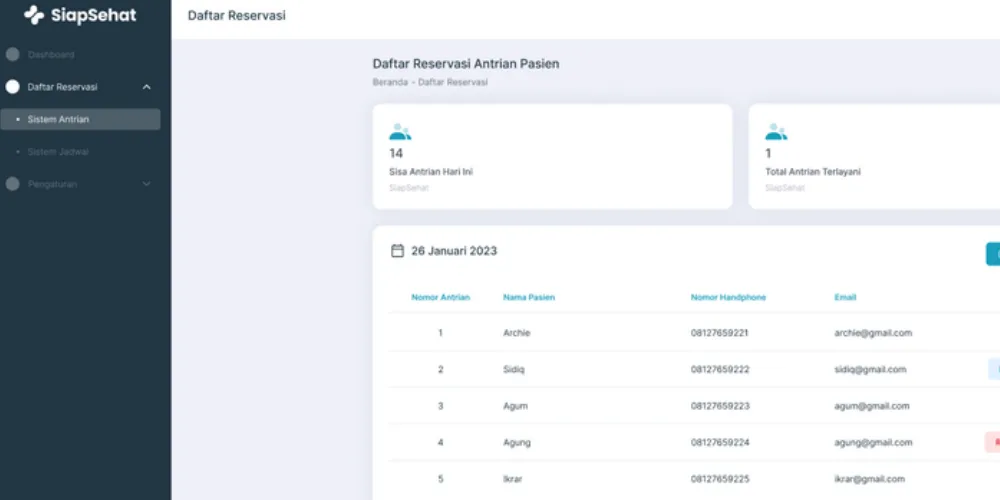This screenshot has height=500, width=1000.
Task: Click phone number 08127659225
Action: [720, 479]
